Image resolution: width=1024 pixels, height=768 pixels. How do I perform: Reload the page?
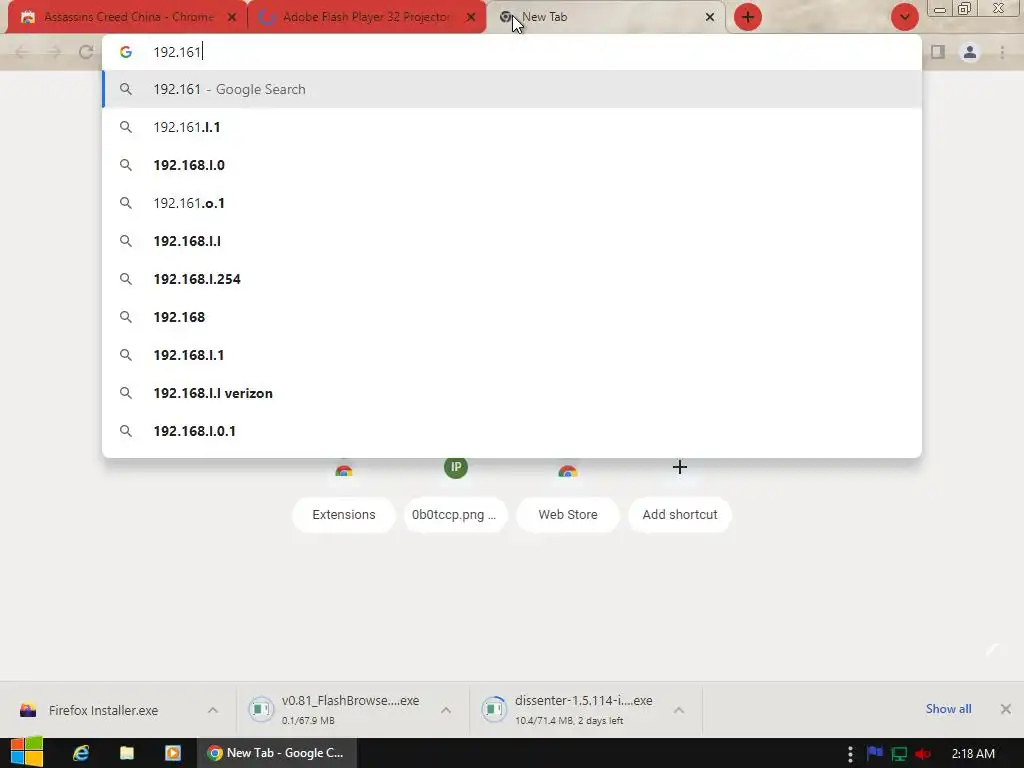[86, 52]
